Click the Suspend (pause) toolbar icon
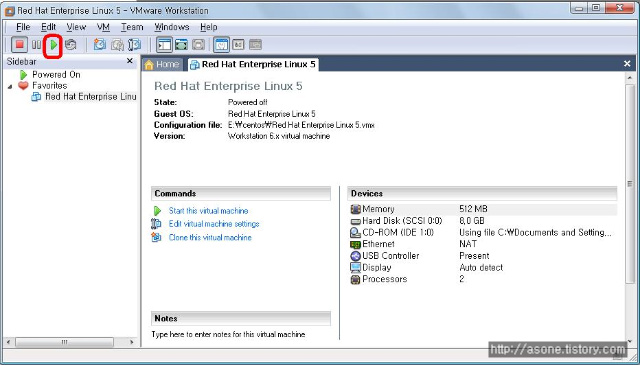 click(36, 45)
